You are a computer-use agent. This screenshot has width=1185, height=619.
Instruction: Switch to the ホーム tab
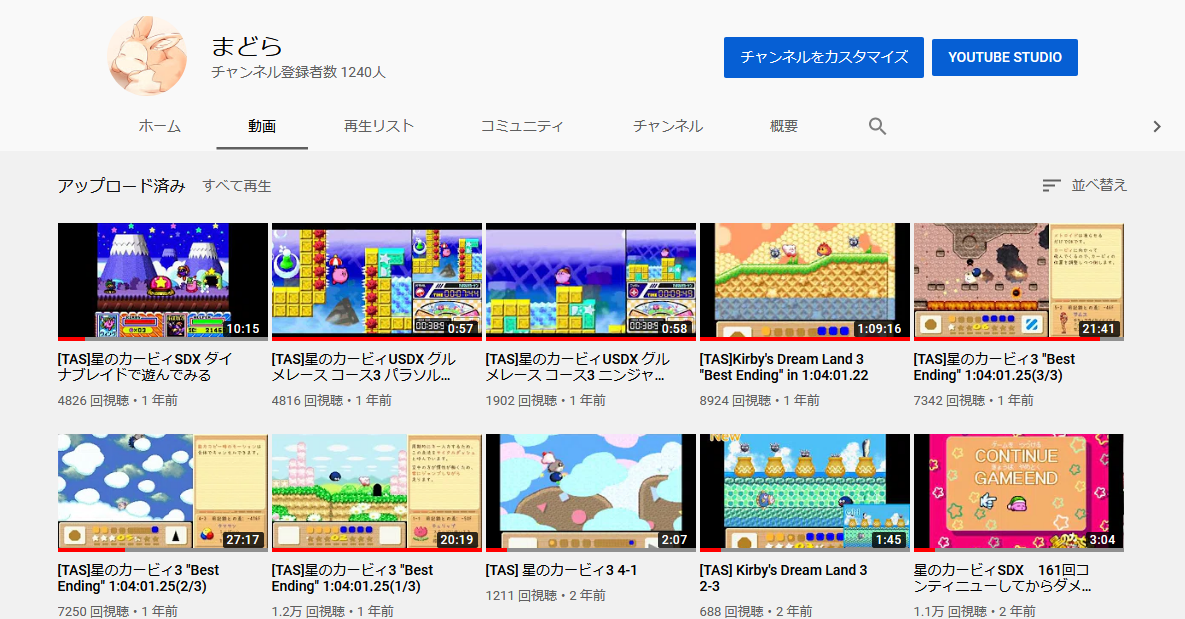click(x=159, y=126)
